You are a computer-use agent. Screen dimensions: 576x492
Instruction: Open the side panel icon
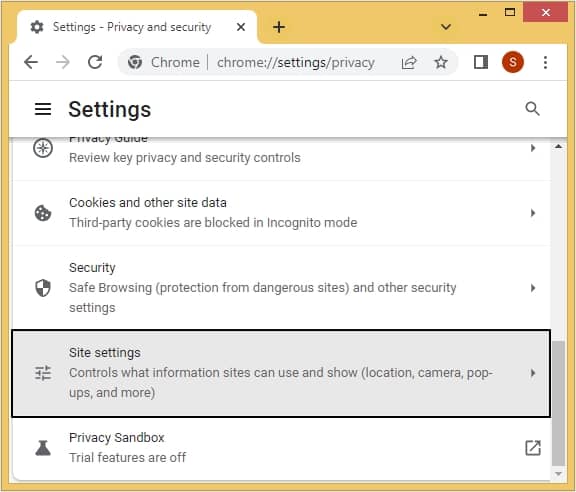[x=481, y=62]
